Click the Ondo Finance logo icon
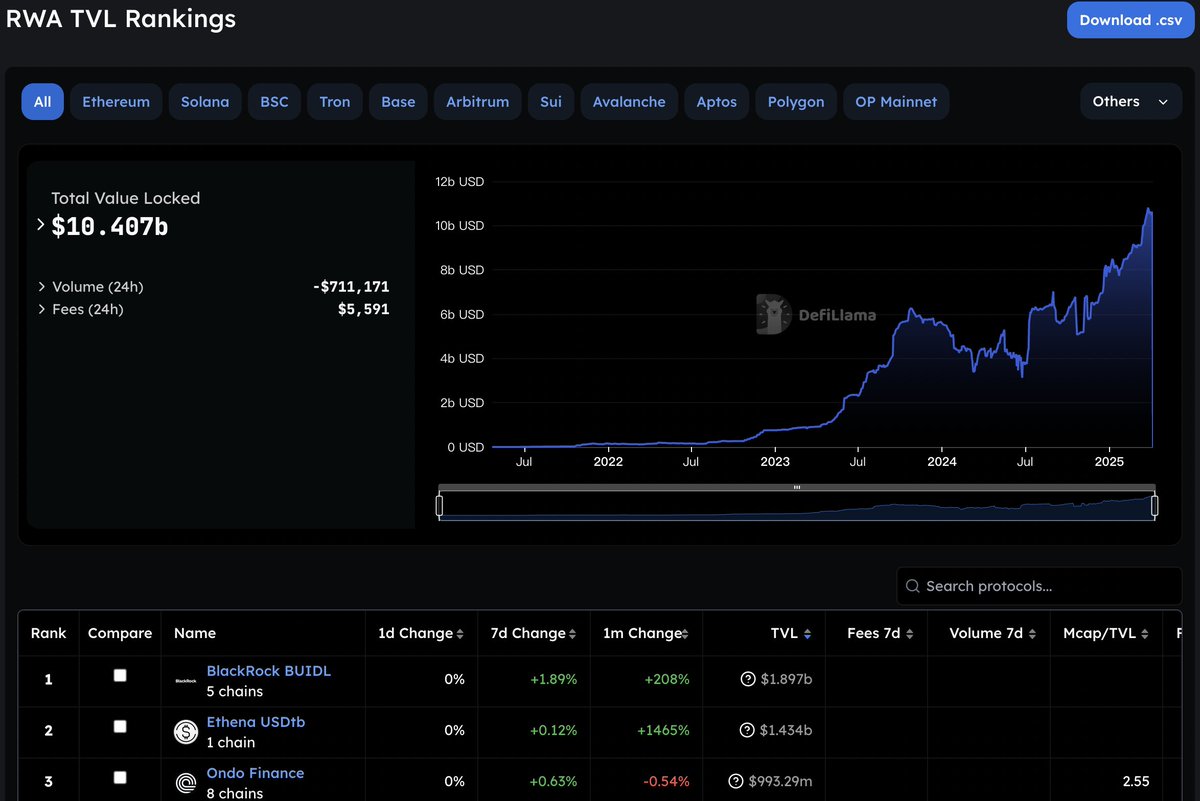Screen dimensions: 1200x801 tap(186, 783)
